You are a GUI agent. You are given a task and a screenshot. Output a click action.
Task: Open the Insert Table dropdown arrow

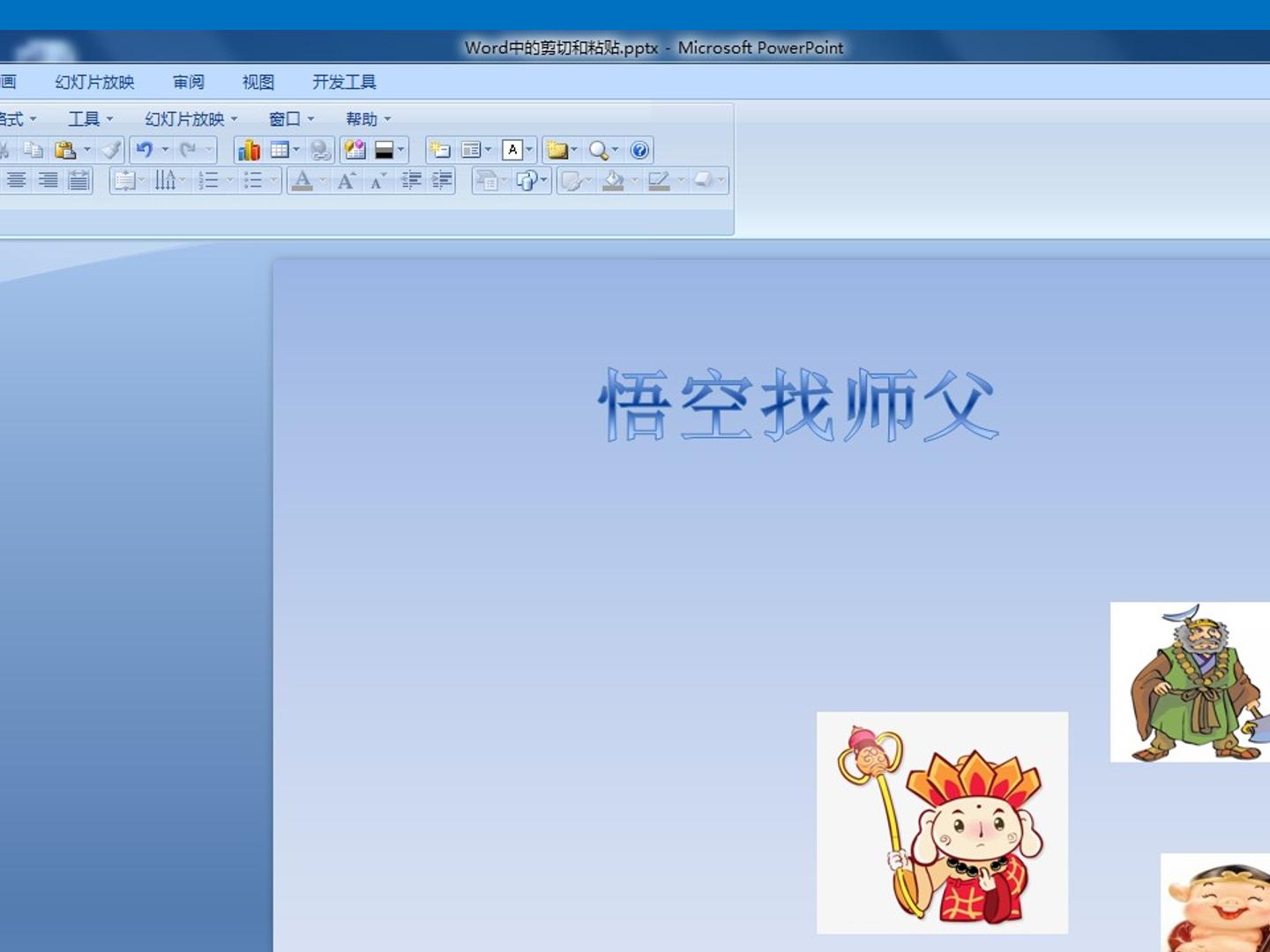pyautogui.click(x=296, y=150)
